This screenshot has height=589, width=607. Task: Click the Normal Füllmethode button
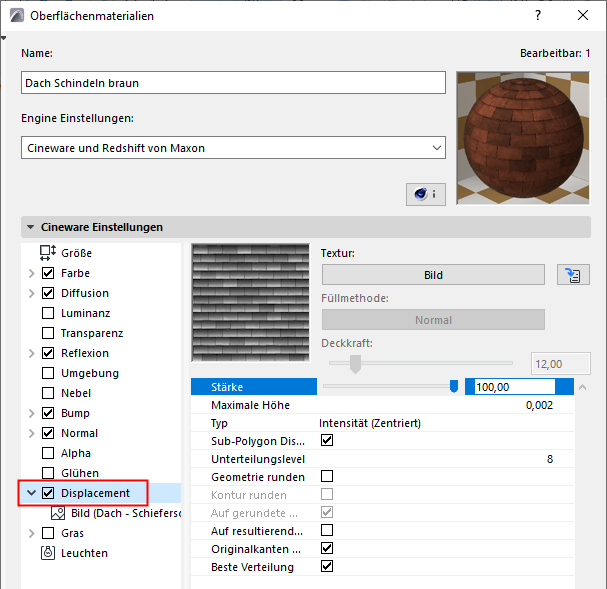[x=433, y=320]
